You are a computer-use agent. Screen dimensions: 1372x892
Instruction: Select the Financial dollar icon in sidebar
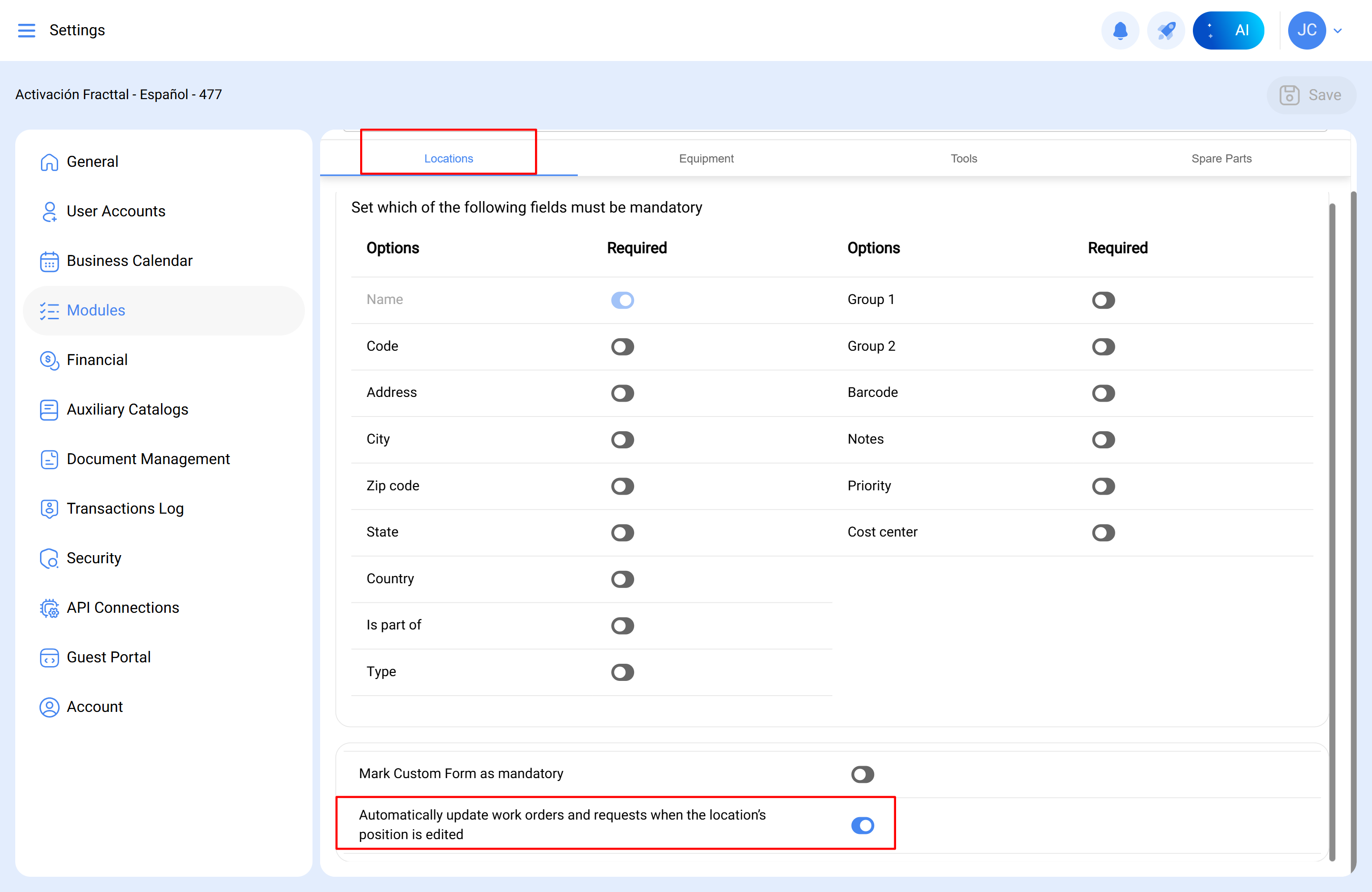[49, 360]
